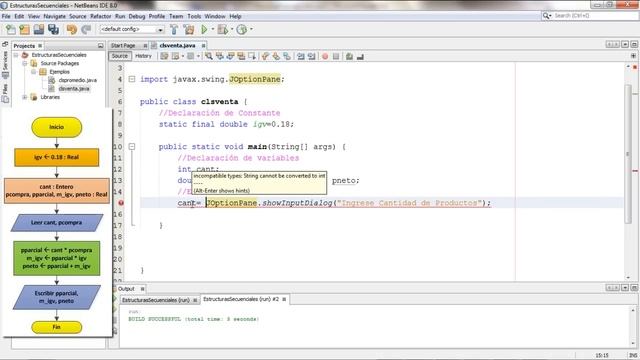The height and width of the screenshot is (360, 640).
Task: Open the Profile Project dropdown arrow
Action: [x=251, y=29]
